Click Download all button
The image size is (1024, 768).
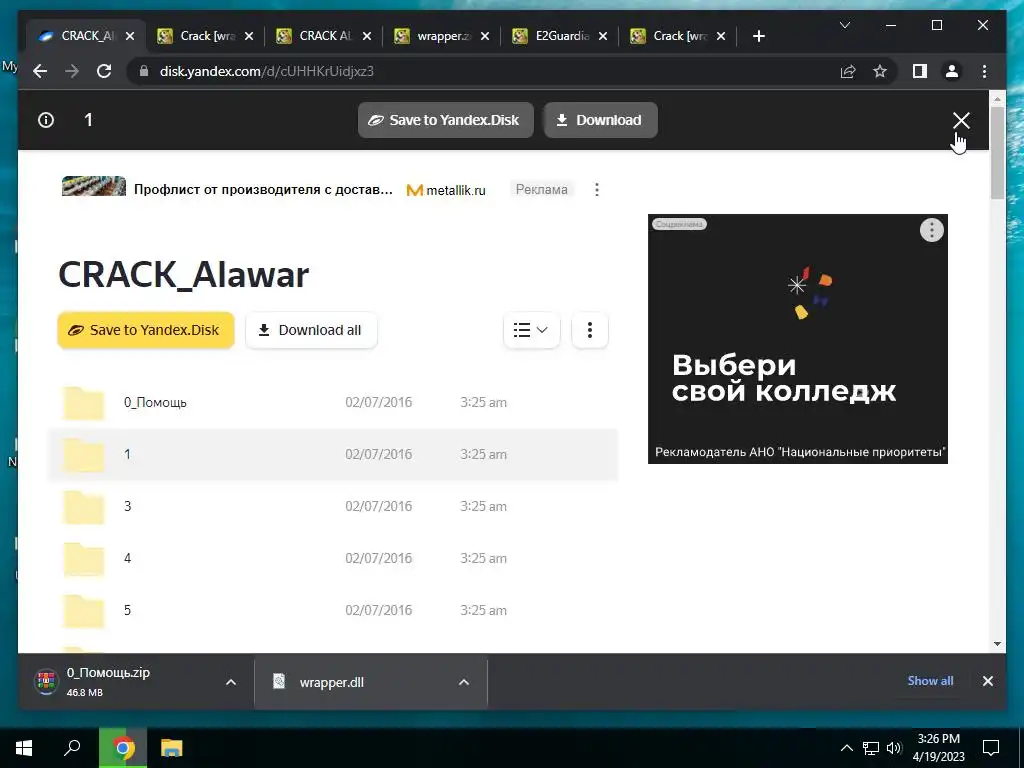(311, 330)
